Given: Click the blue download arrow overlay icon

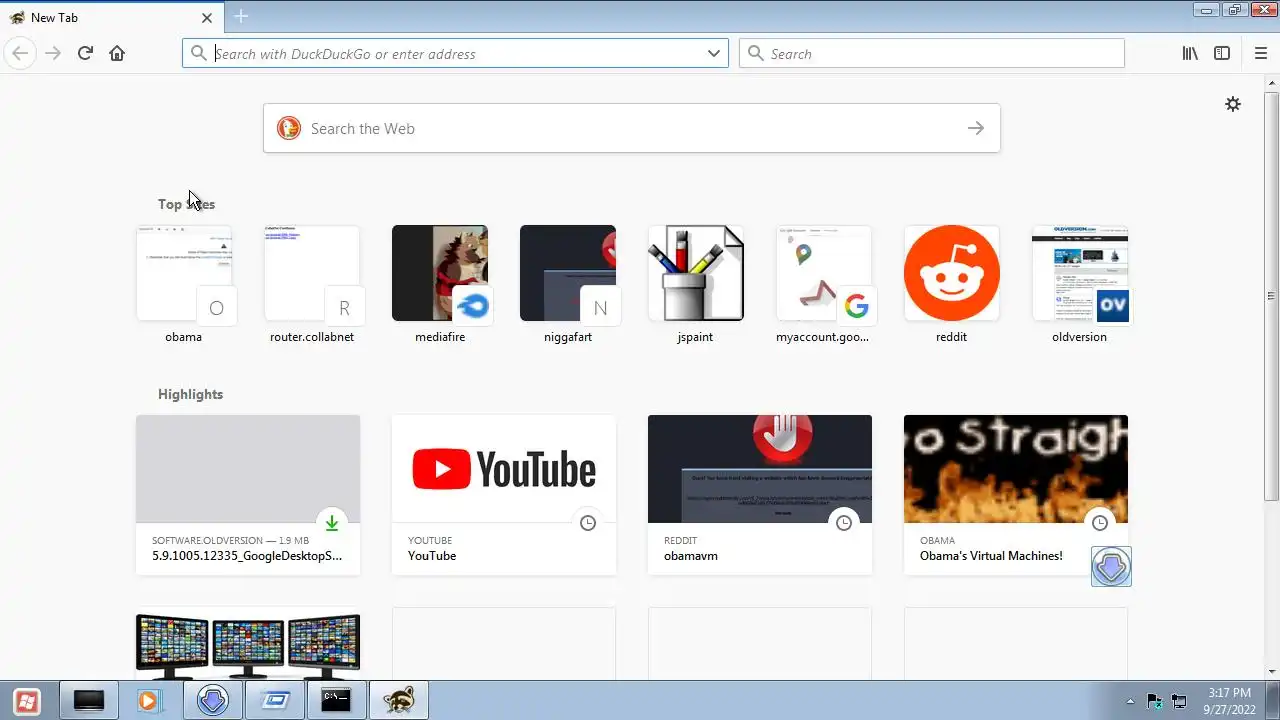Looking at the screenshot, I should coord(1111,567).
